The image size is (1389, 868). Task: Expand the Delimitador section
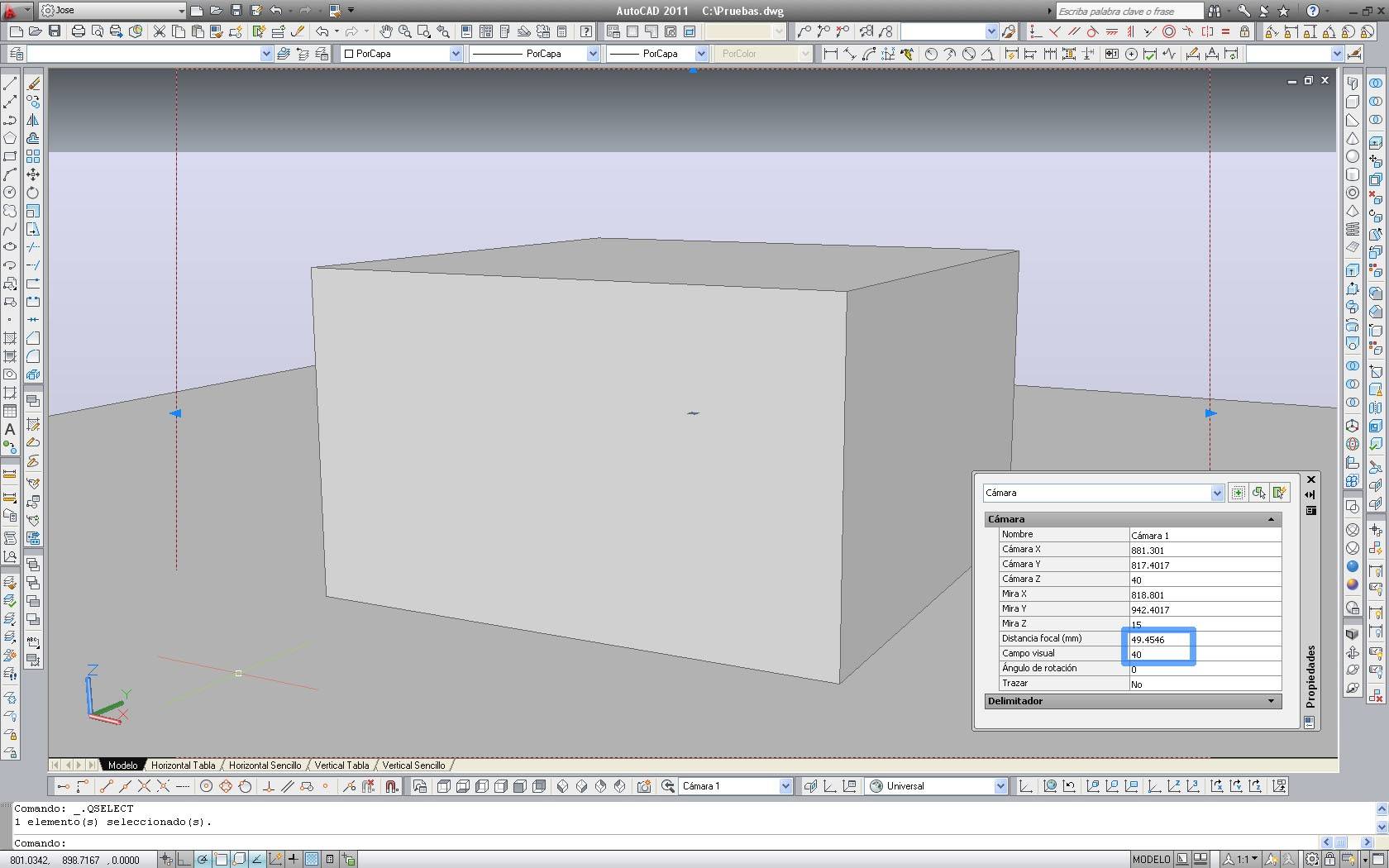tap(1271, 701)
